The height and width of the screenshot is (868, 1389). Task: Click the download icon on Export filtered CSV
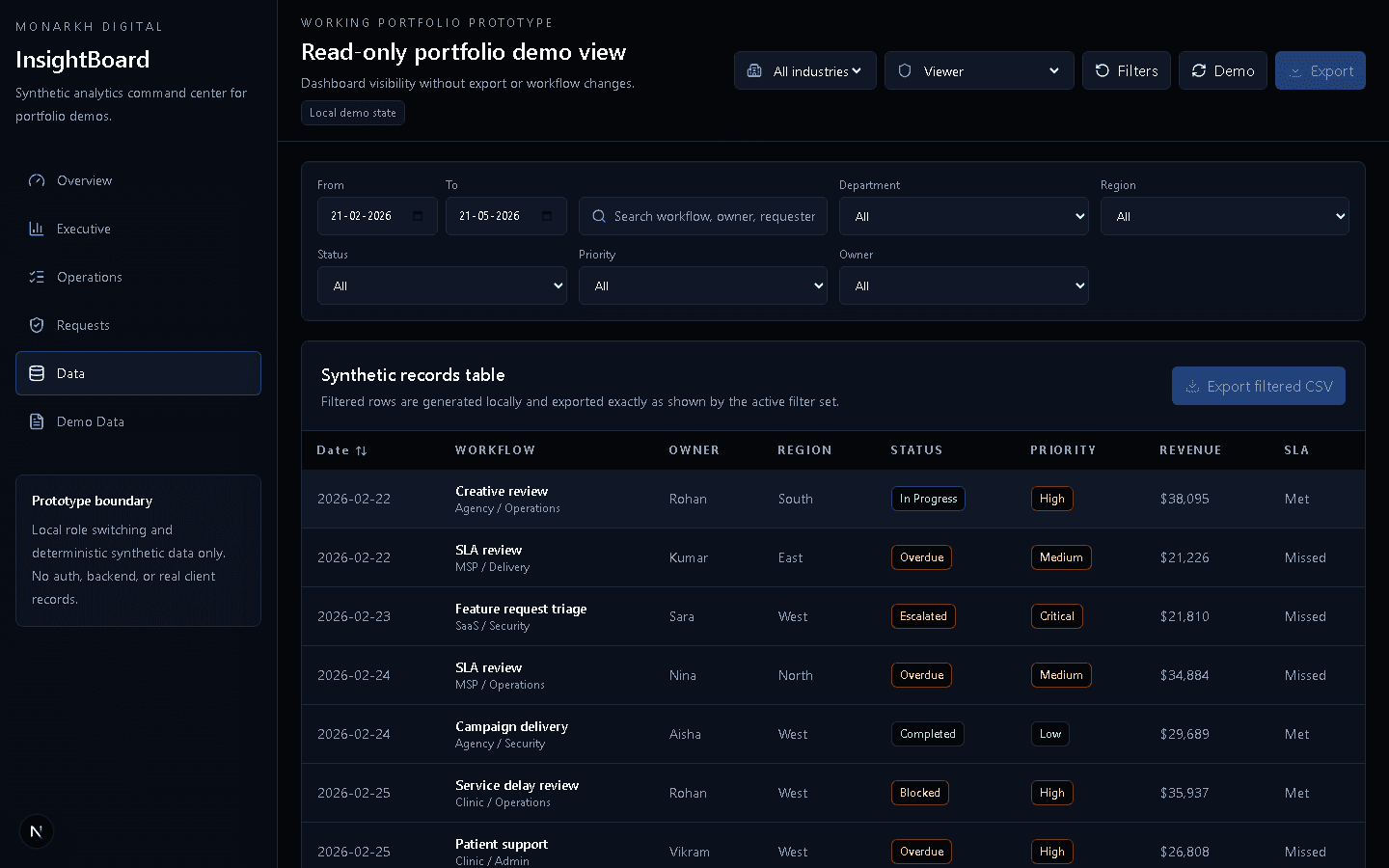[x=1192, y=386]
